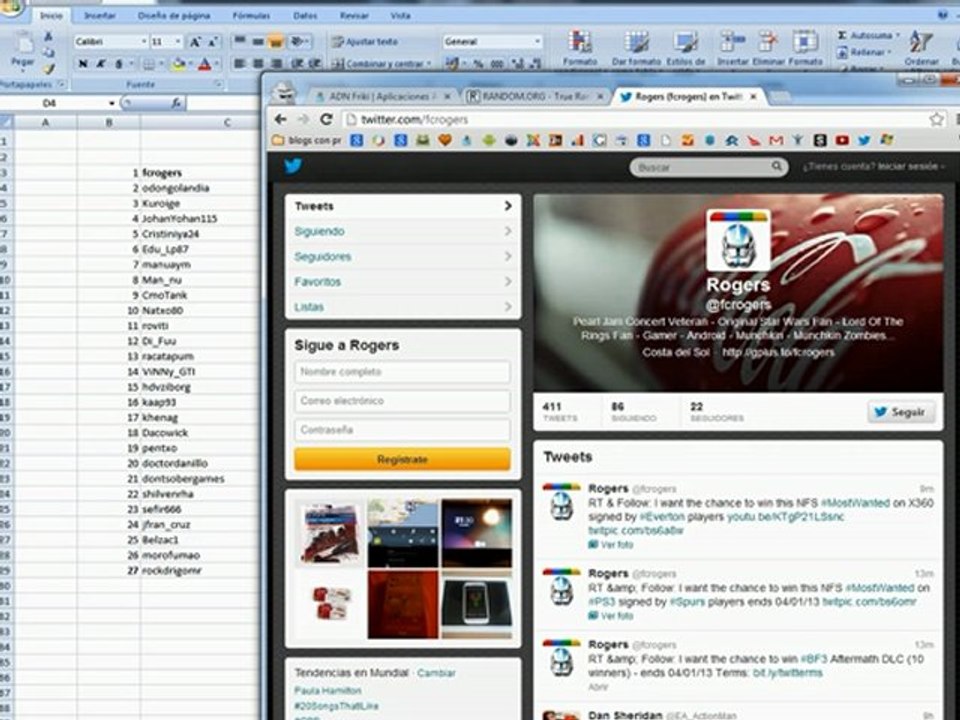Open the red font color picker

204,63
